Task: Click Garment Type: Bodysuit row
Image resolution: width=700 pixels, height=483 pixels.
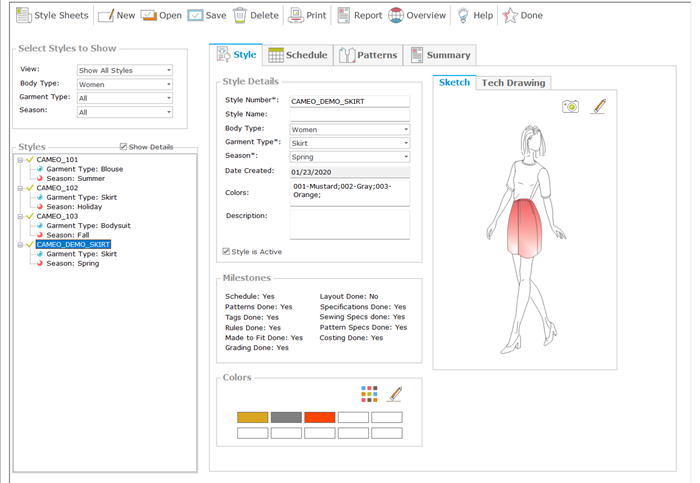Action: tap(88, 225)
